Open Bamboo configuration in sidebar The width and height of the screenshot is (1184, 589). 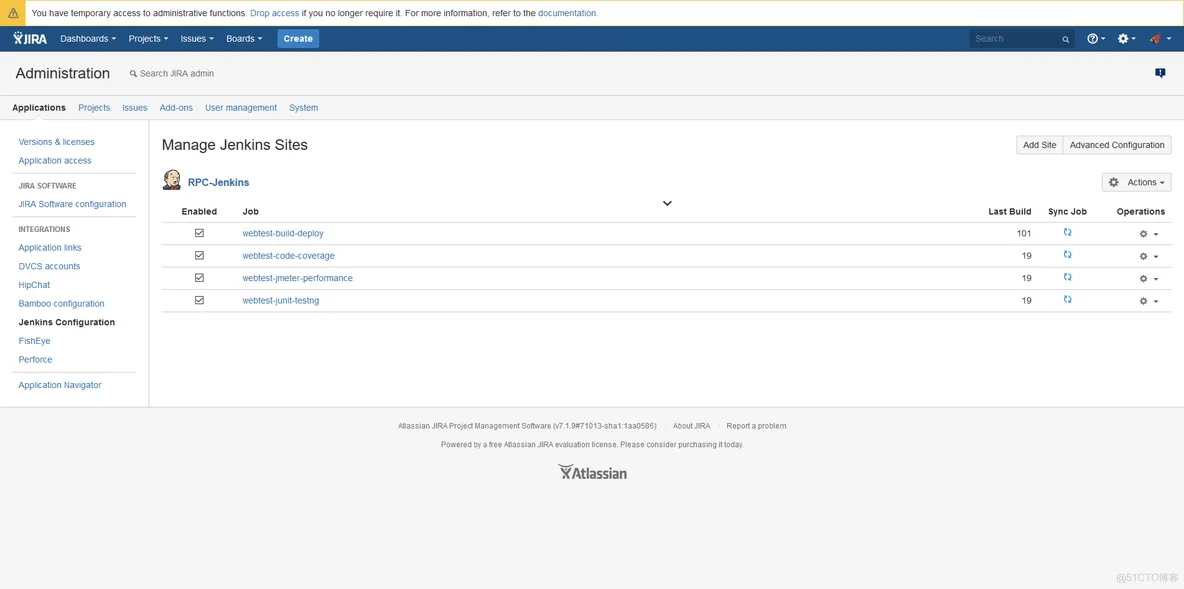tap(61, 304)
